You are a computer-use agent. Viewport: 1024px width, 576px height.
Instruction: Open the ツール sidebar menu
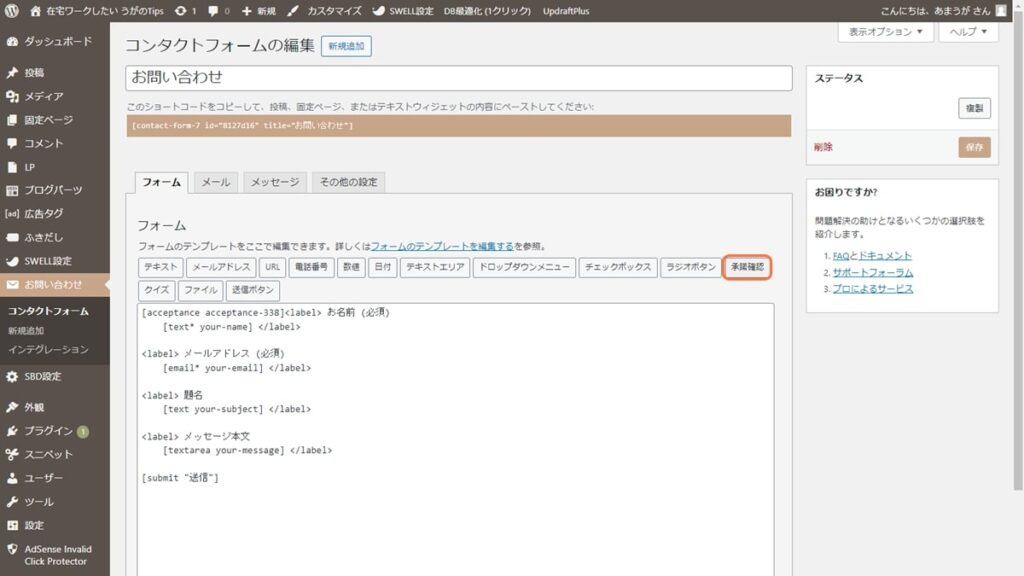(39, 501)
